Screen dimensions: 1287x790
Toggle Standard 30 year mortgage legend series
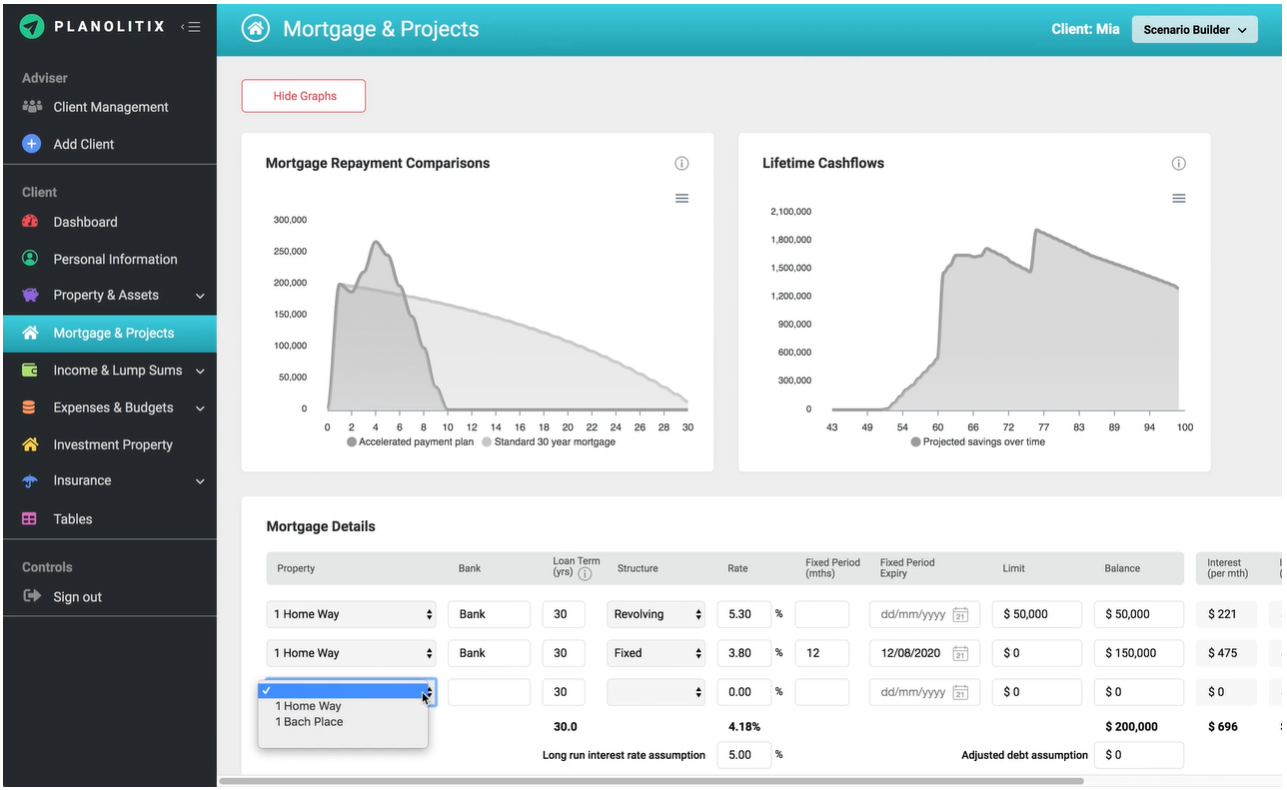pyautogui.click(x=548, y=441)
